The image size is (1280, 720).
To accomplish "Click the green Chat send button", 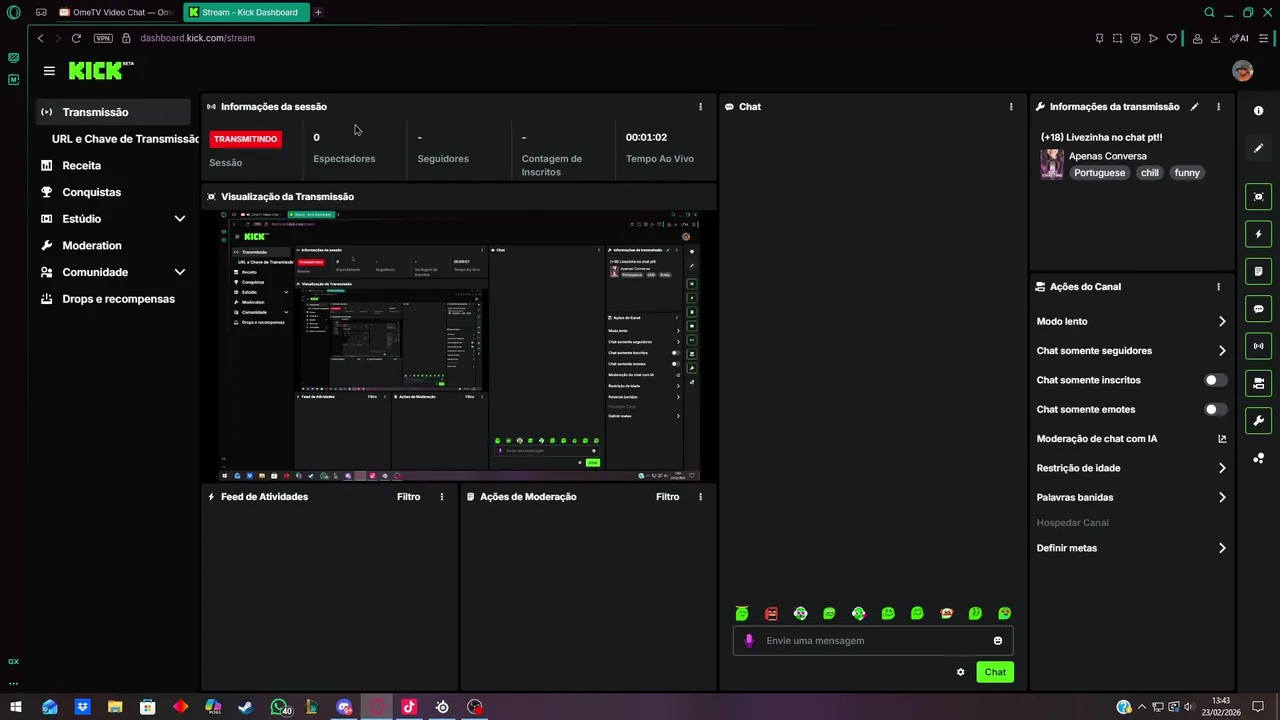I will pos(995,672).
